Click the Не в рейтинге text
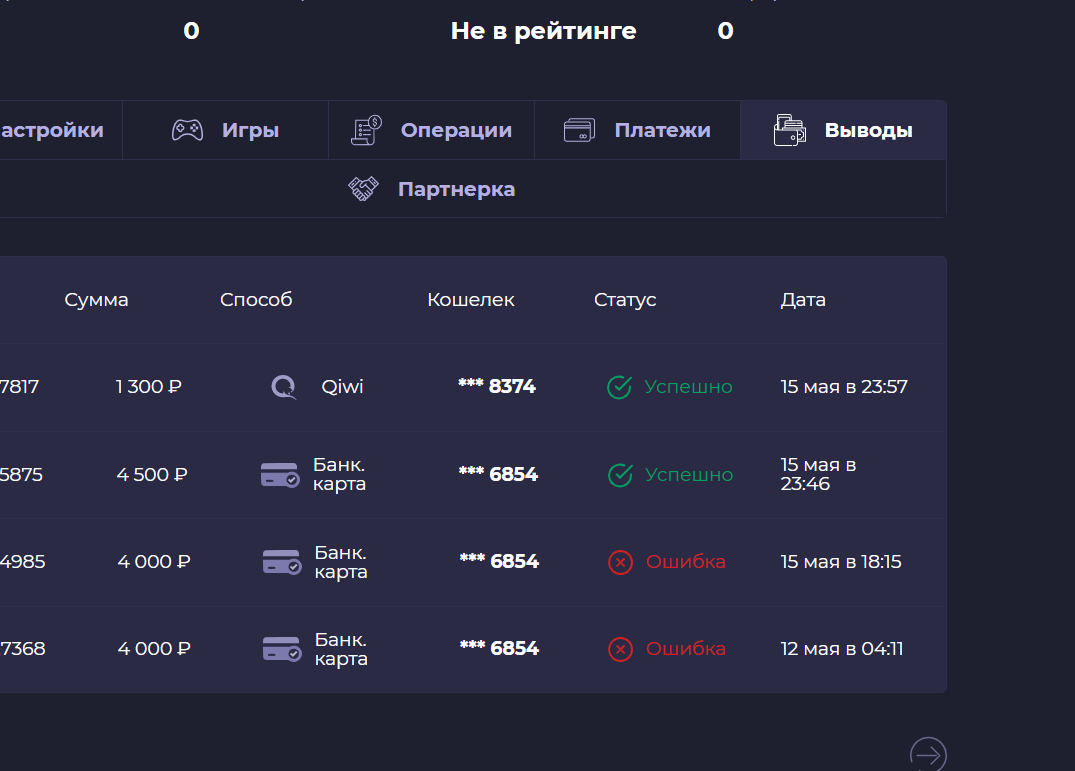Screen dimensions: 1075x771 (x=544, y=31)
